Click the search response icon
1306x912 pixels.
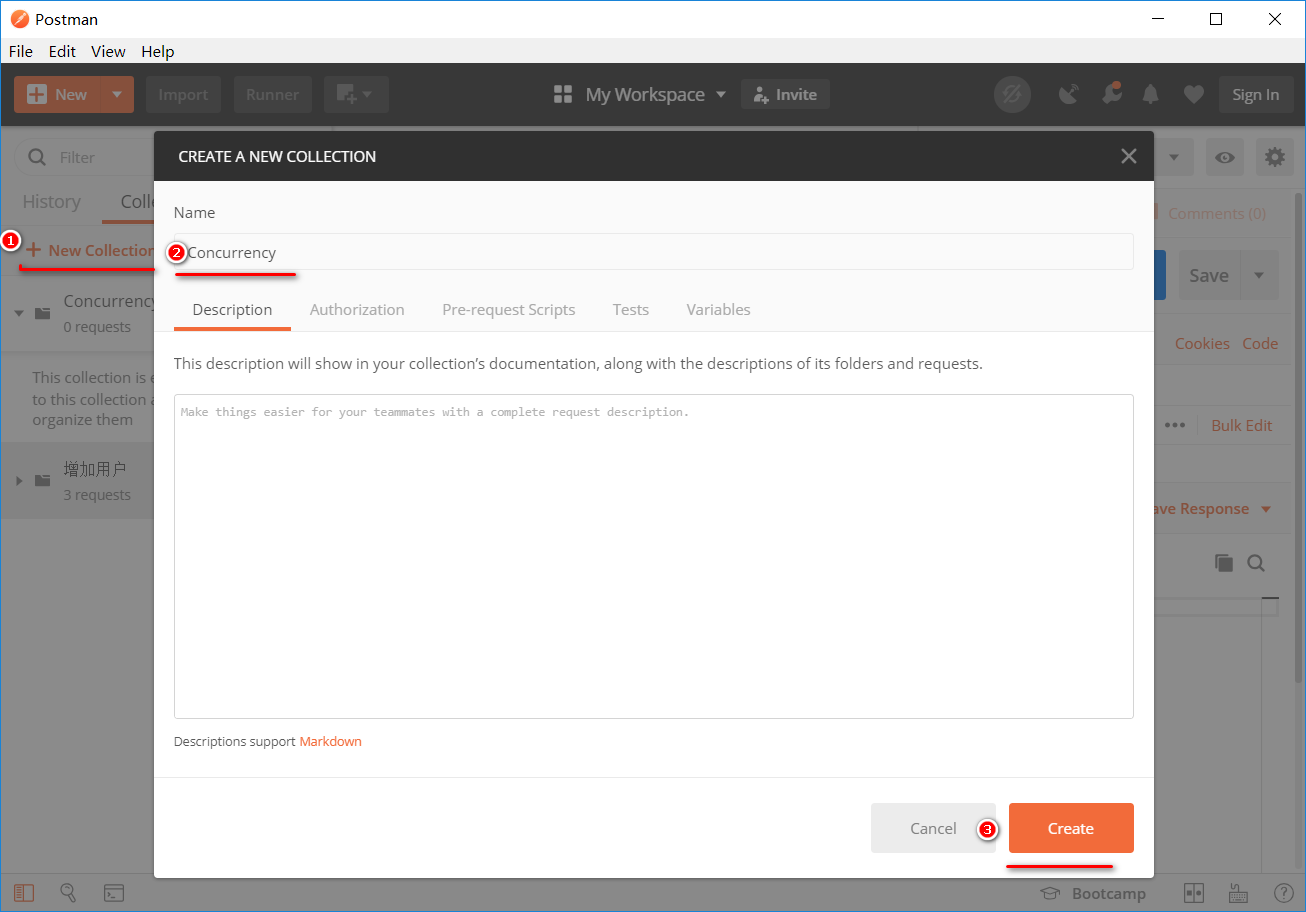pyautogui.click(x=1256, y=563)
